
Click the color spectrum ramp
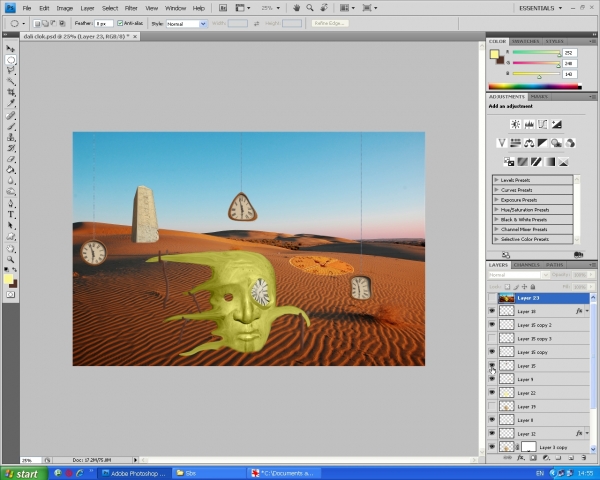tap(535, 87)
